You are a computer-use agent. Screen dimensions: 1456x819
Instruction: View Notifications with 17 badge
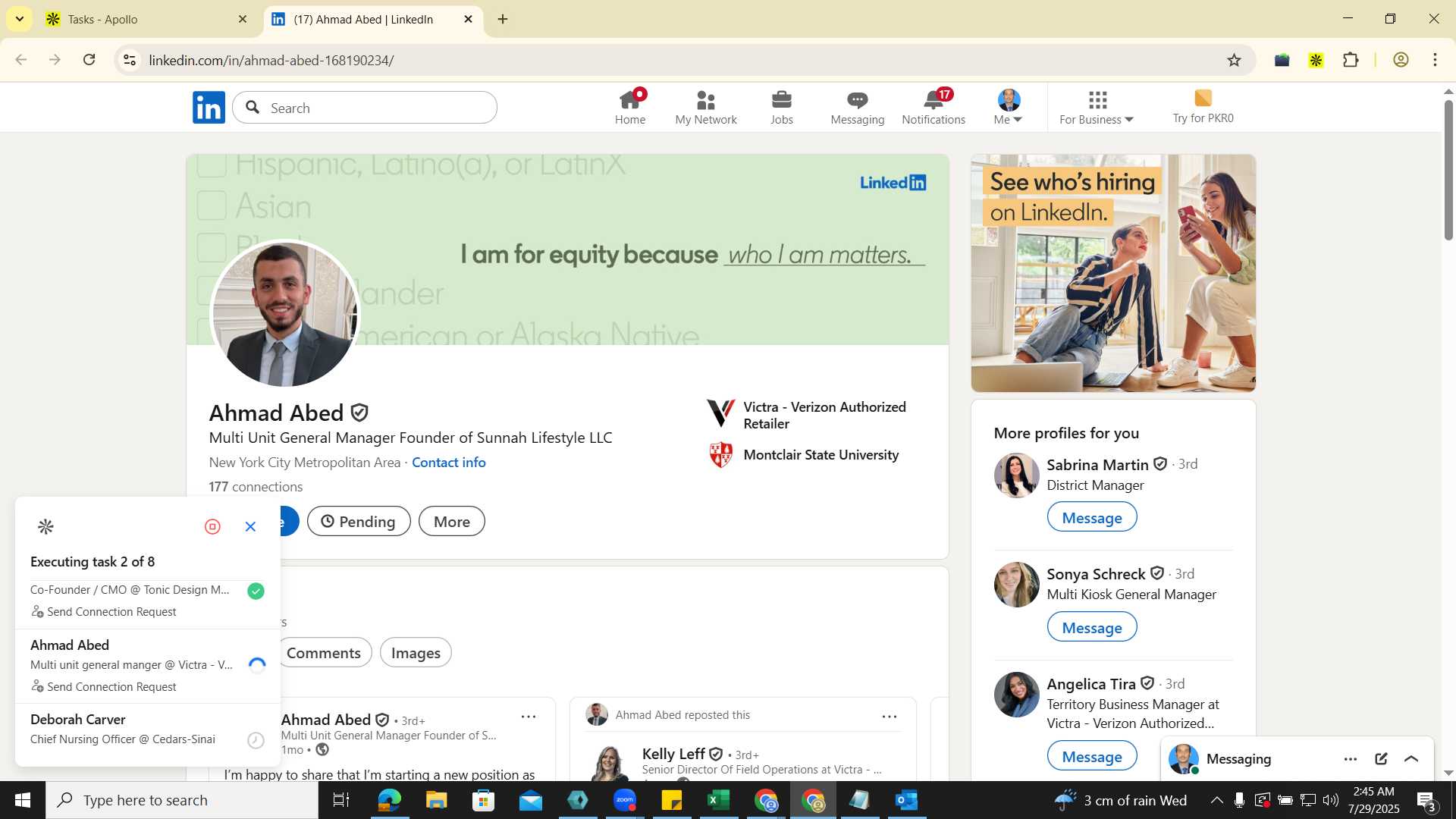934,108
